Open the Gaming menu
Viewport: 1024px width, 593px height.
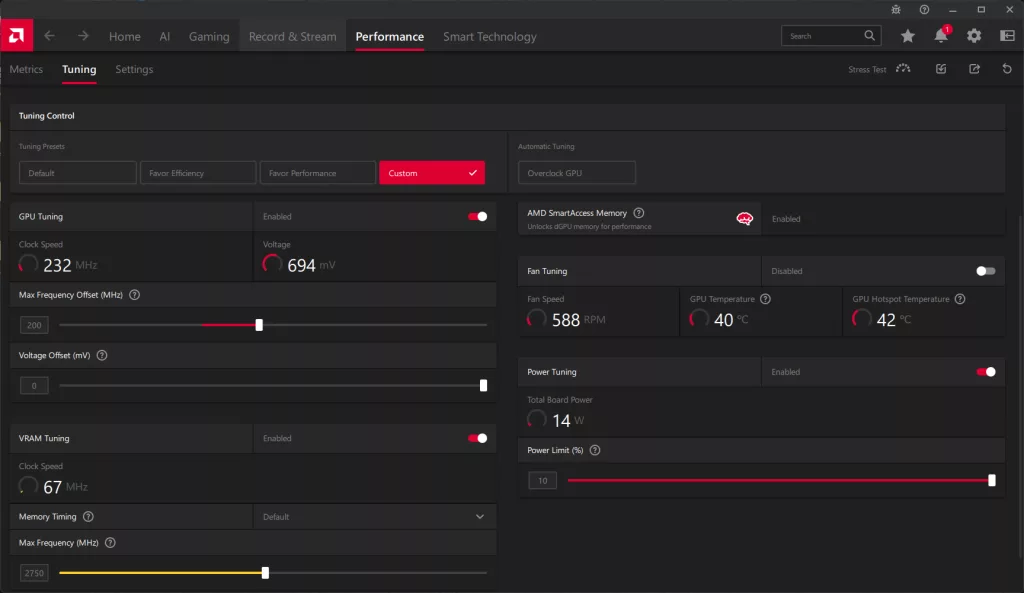[x=209, y=36]
